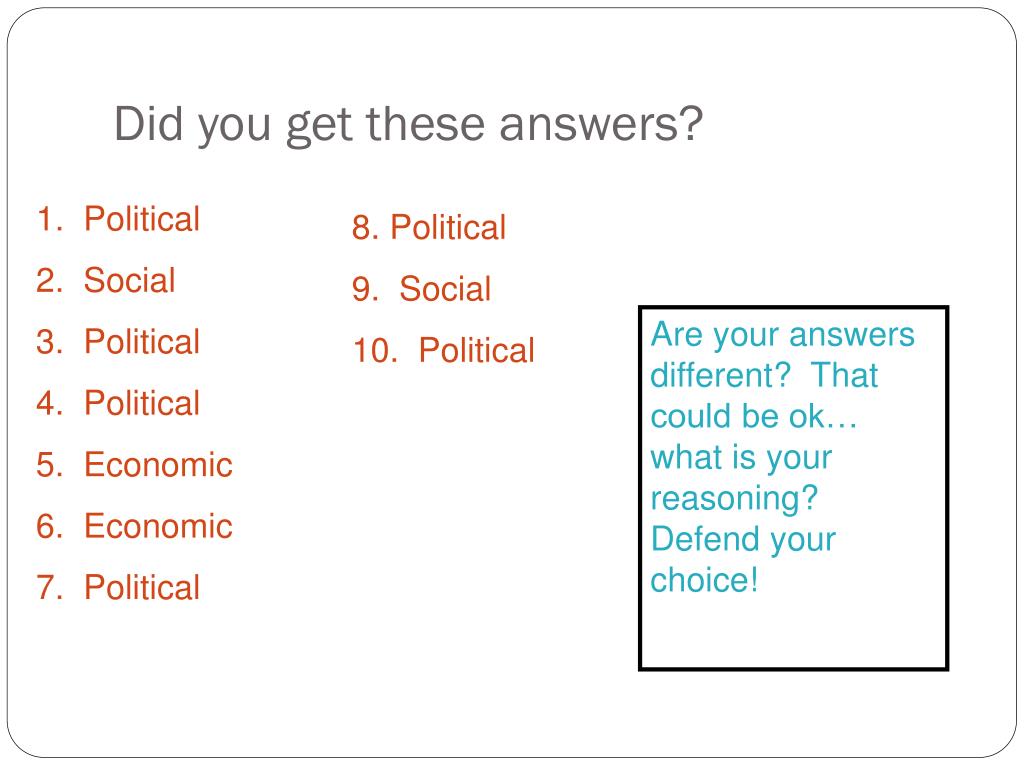Screen dimensions: 1024x768
Task: Select answer 10 Political
Action: click(x=443, y=350)
